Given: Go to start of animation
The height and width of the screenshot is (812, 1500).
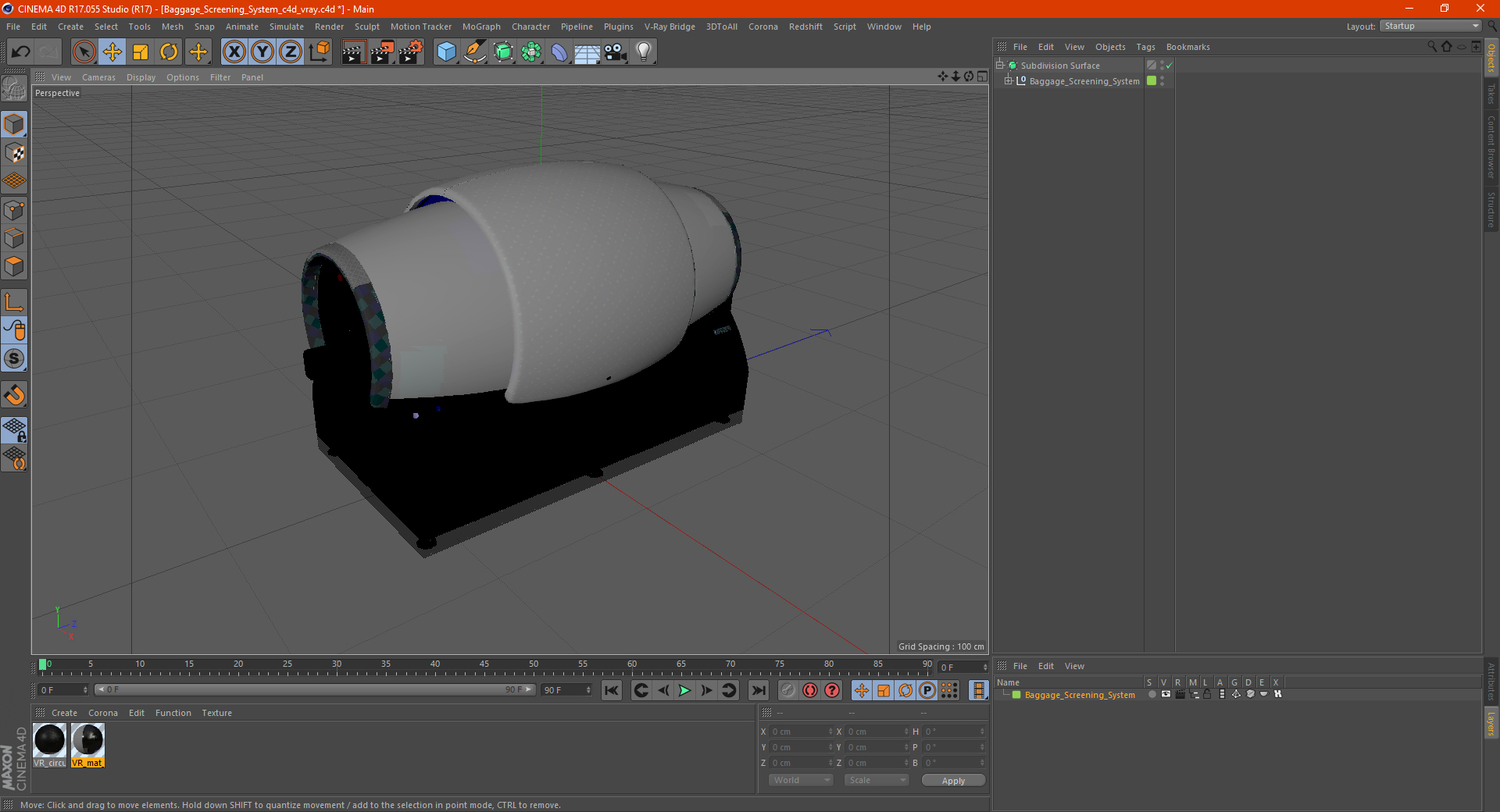Looking at the screenshot, I should (612, 690).
